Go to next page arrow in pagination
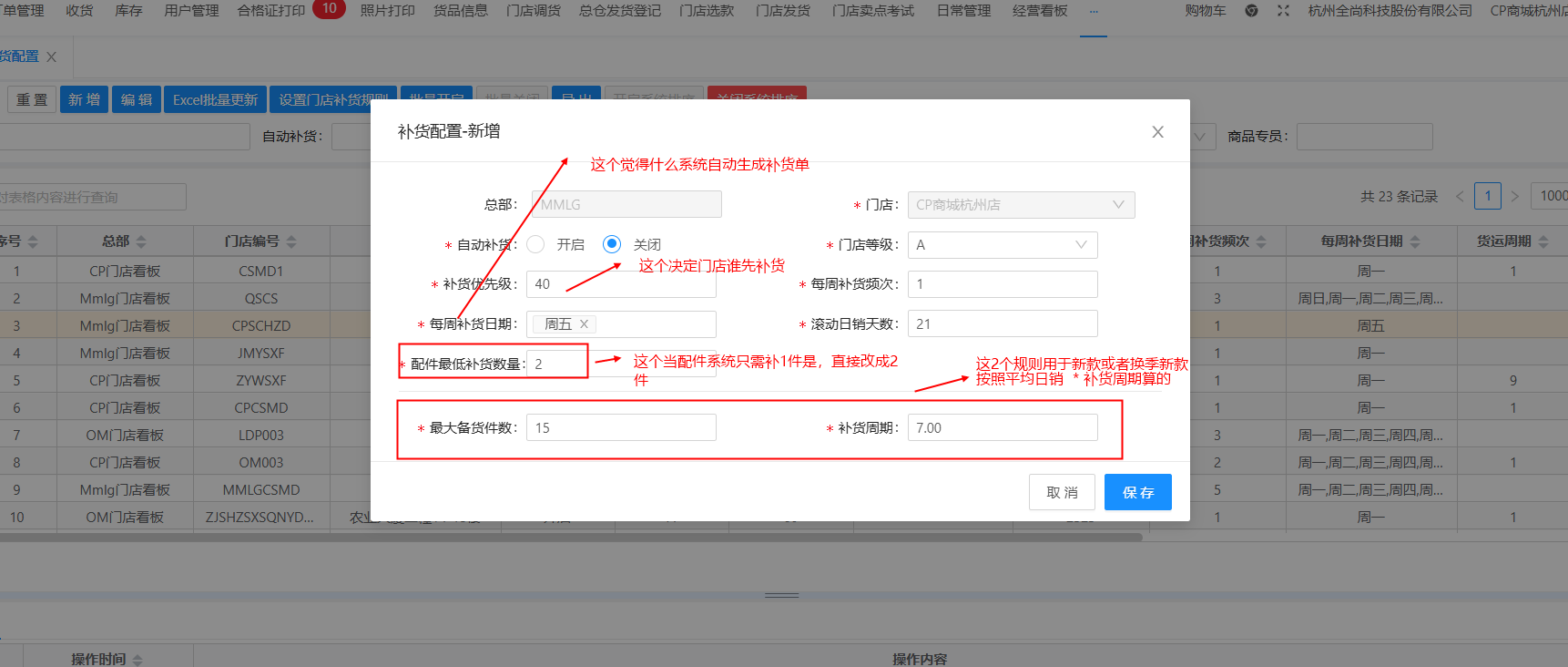This screenshot has width=1568, height=667. click(1515, 196)
